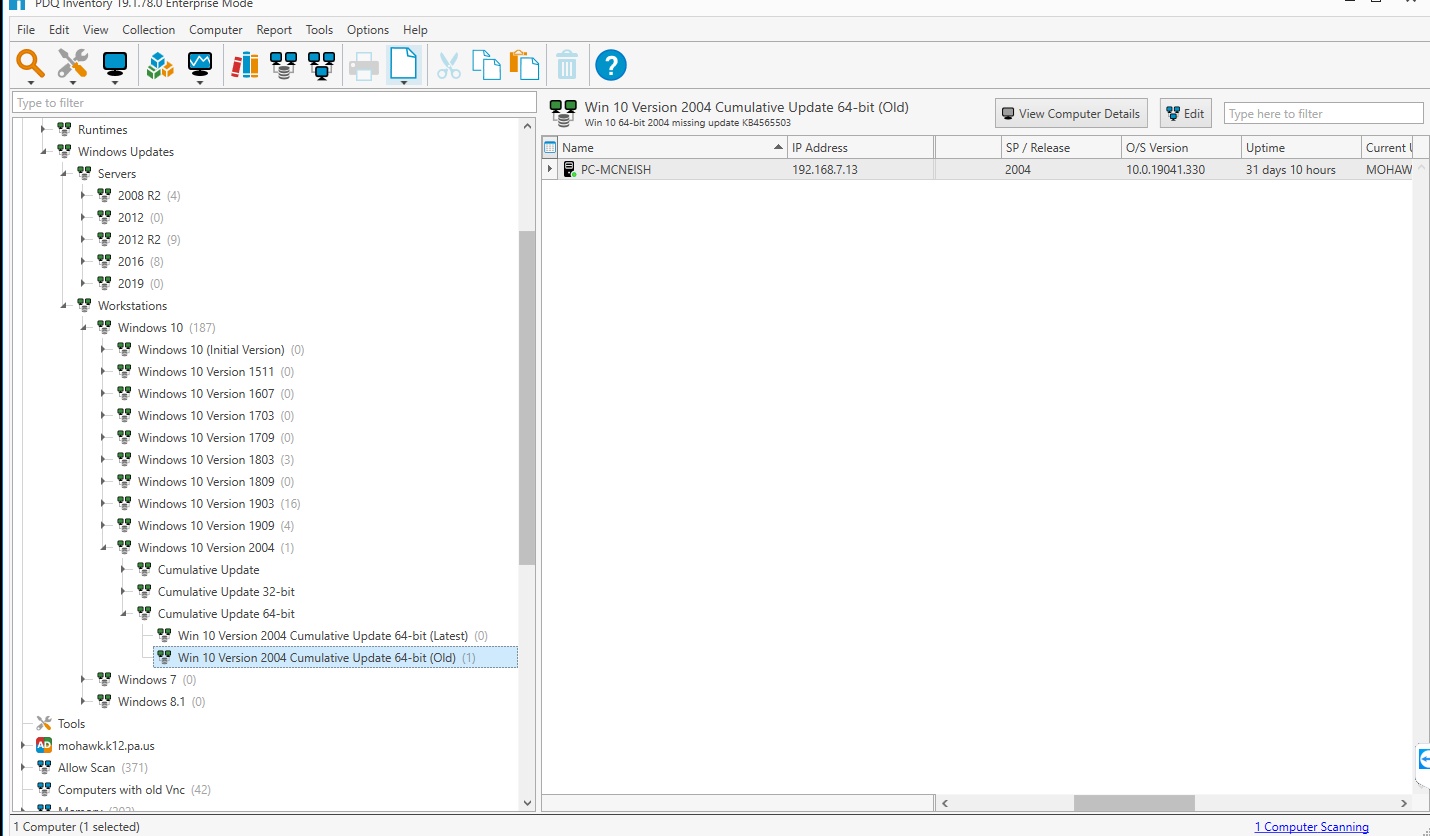Click the books icon in the toolbar
The width and height of the screenshot is (1430, 836).
[x=244, y=66]
